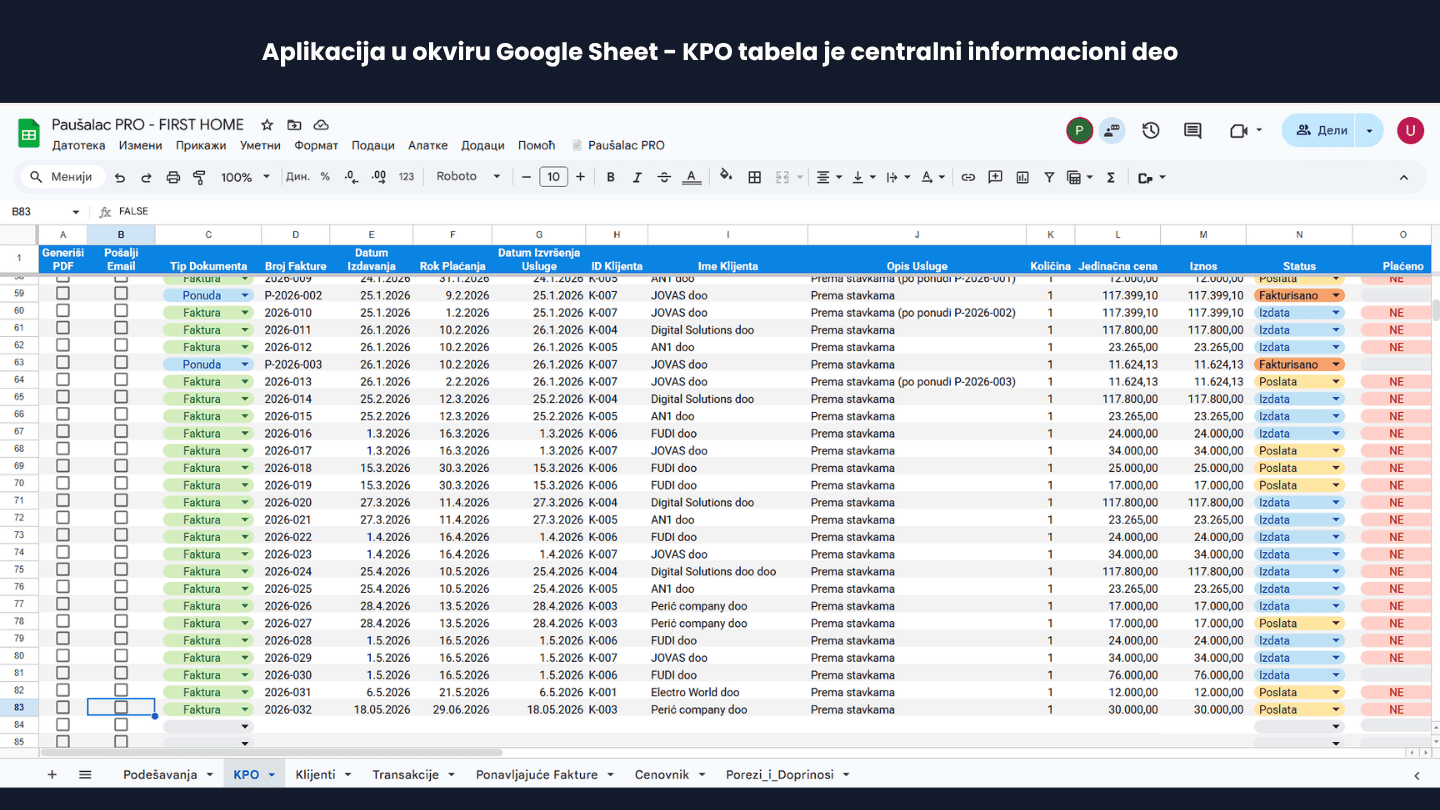This screenshot has width=1440, height=810.
Task: Click the Redo arrow in toolbar
Action: pos(146,177)
